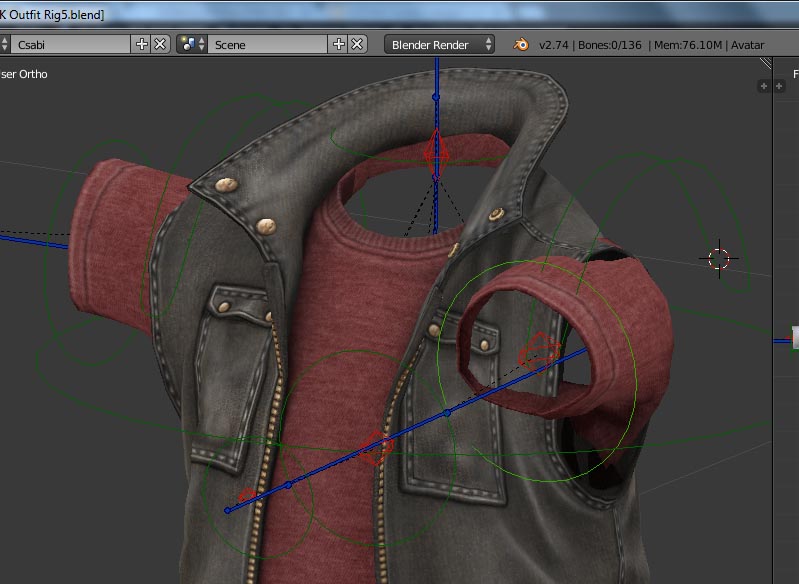Image resolution: width=799 pixels, height=584 pixels.
Task: Click the Blender logo icon
Action: 521,44
